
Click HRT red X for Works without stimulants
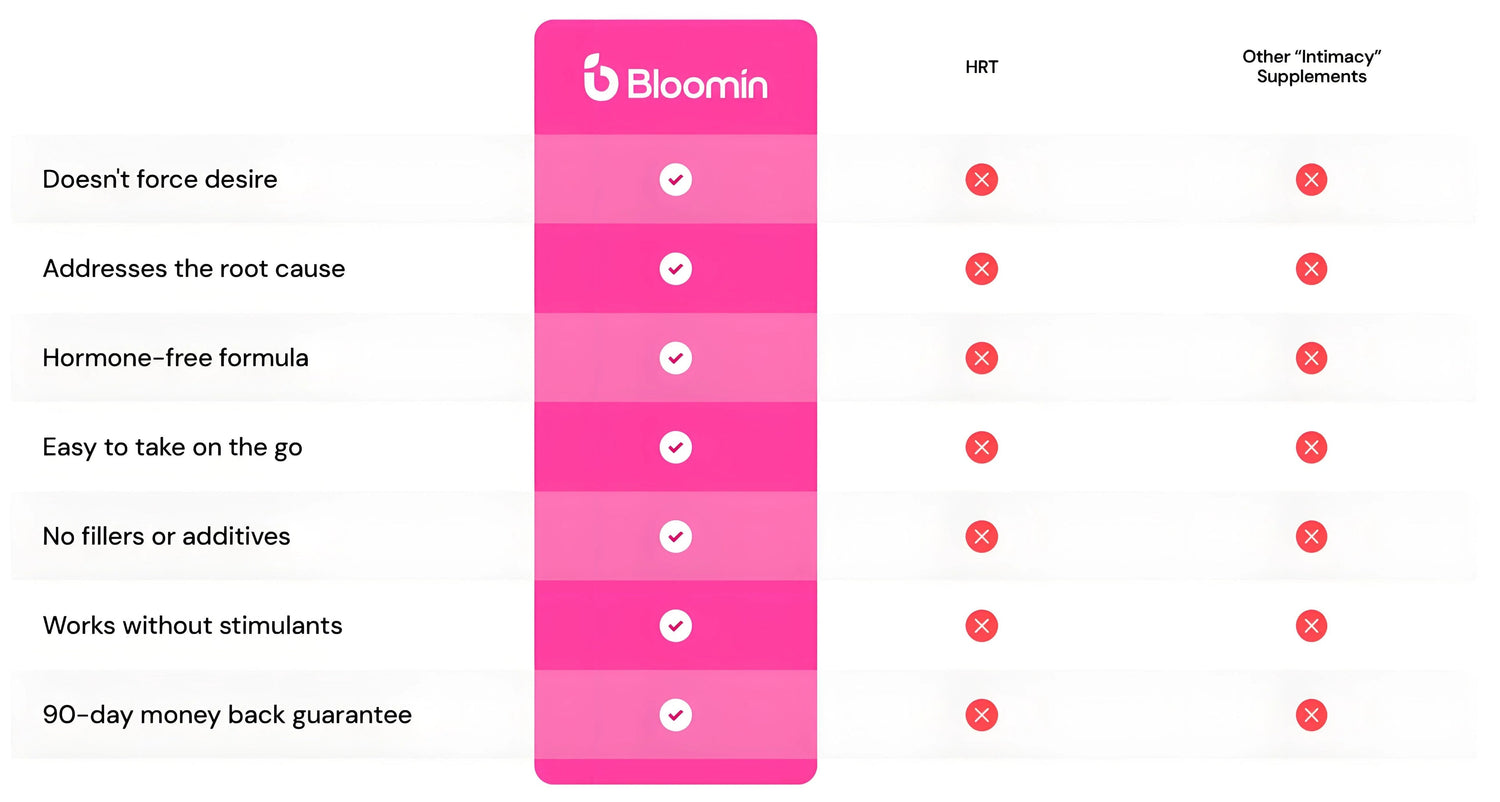click(x=982, y=626)
